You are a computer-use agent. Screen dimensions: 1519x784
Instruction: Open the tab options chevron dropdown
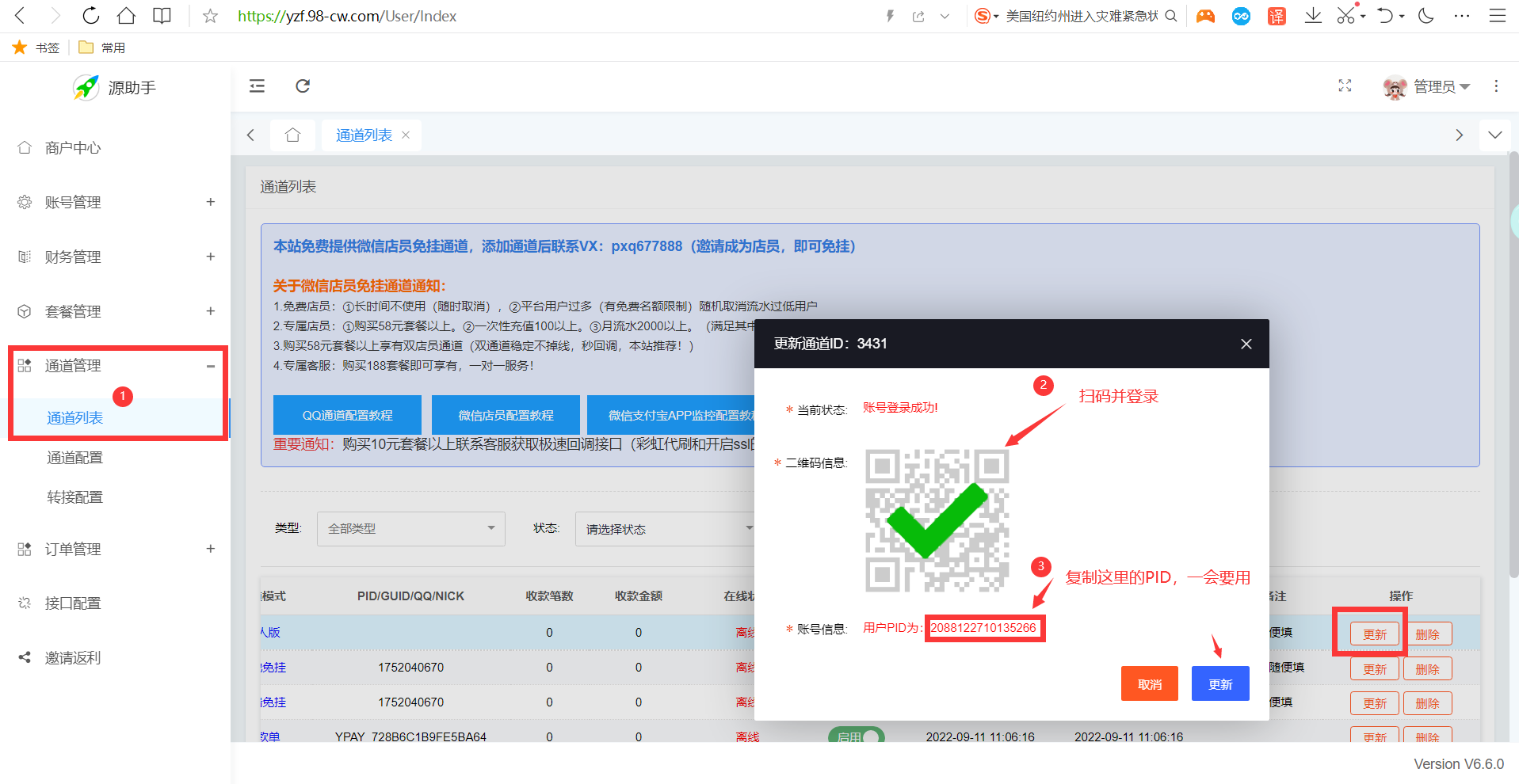[1494, 135]
